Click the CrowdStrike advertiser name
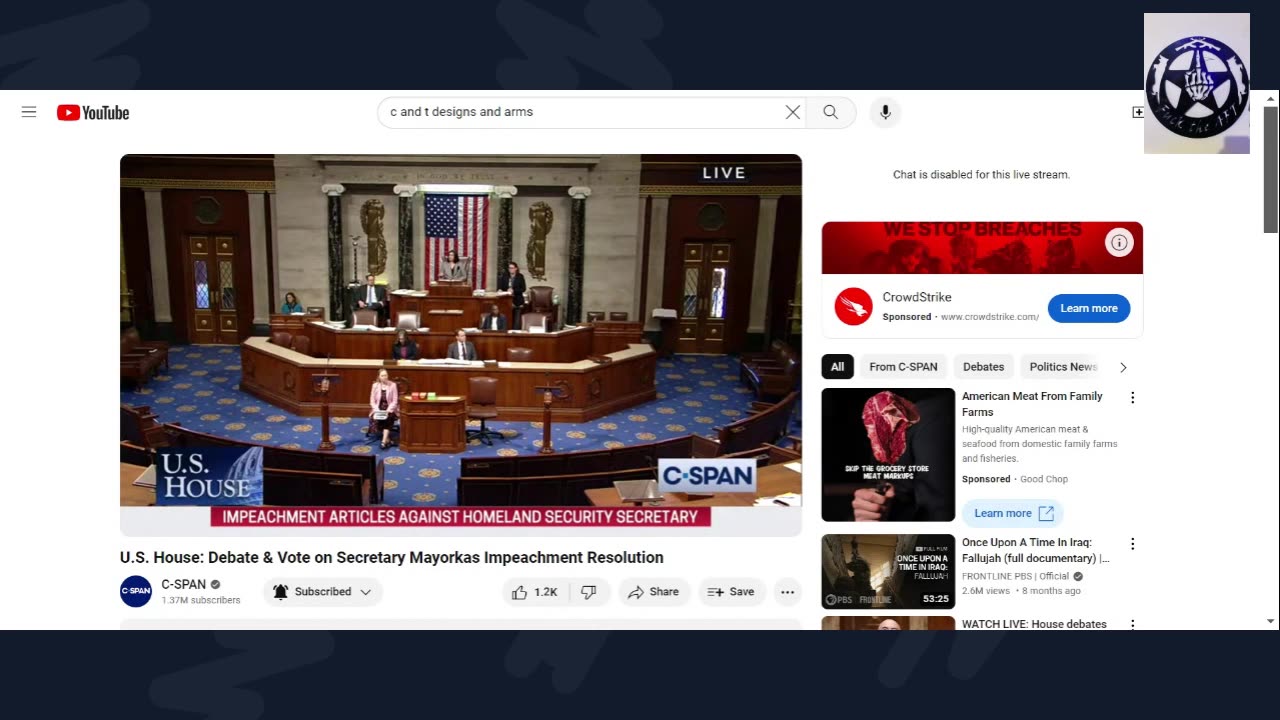This screenshot has height=720, width=1280. [x=917, y=297]
